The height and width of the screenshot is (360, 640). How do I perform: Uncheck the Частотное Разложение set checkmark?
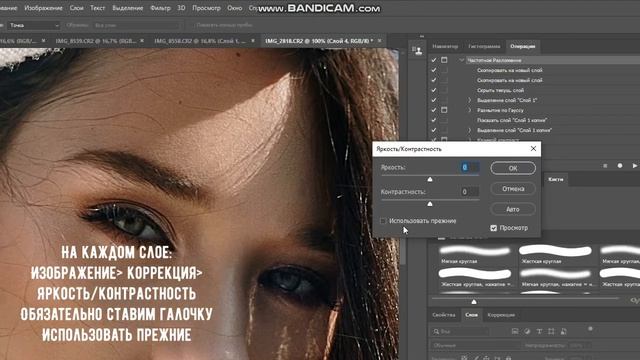[x=434, y=60]
